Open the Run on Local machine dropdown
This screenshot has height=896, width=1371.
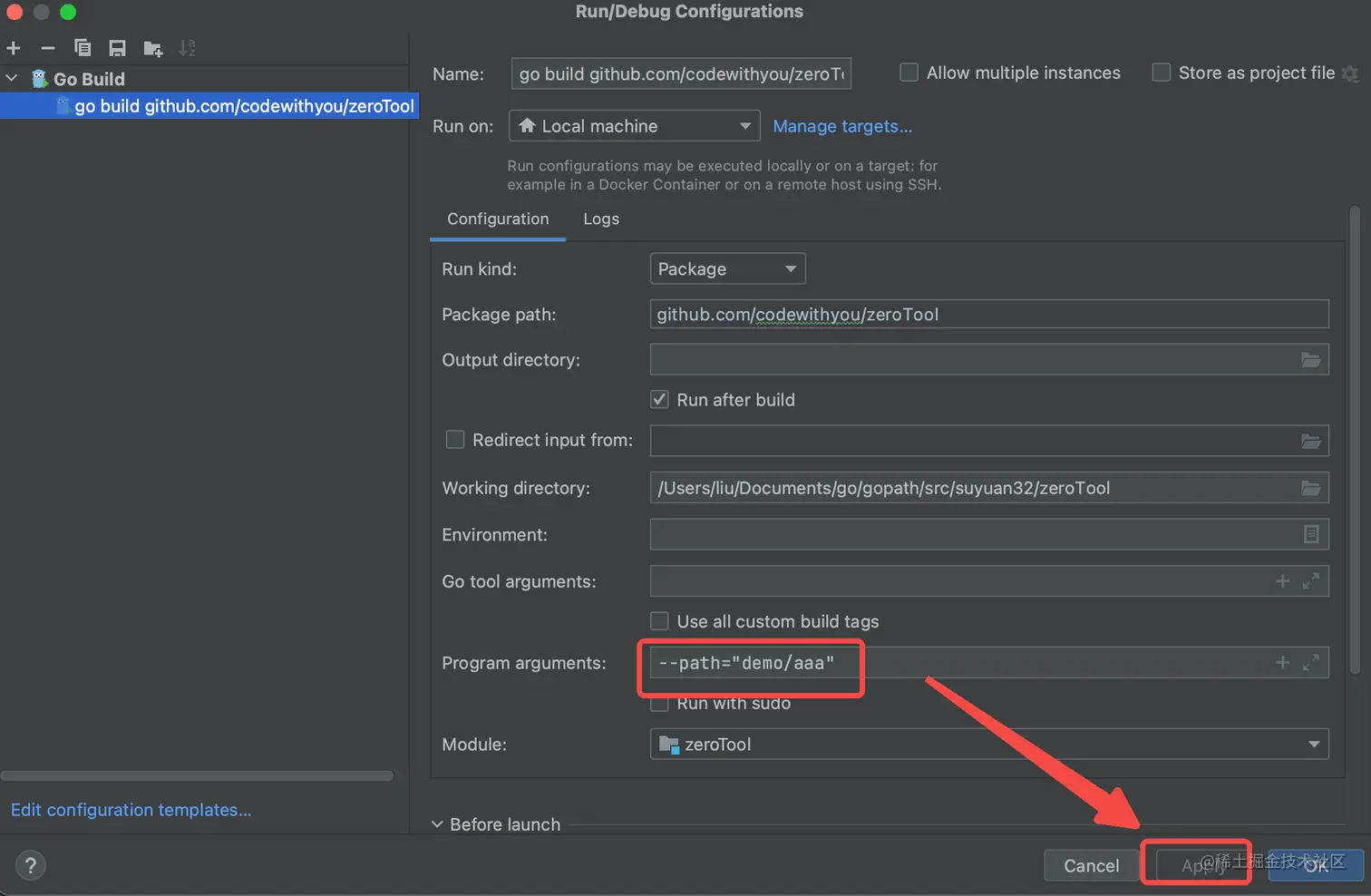(x=635, y=126)
